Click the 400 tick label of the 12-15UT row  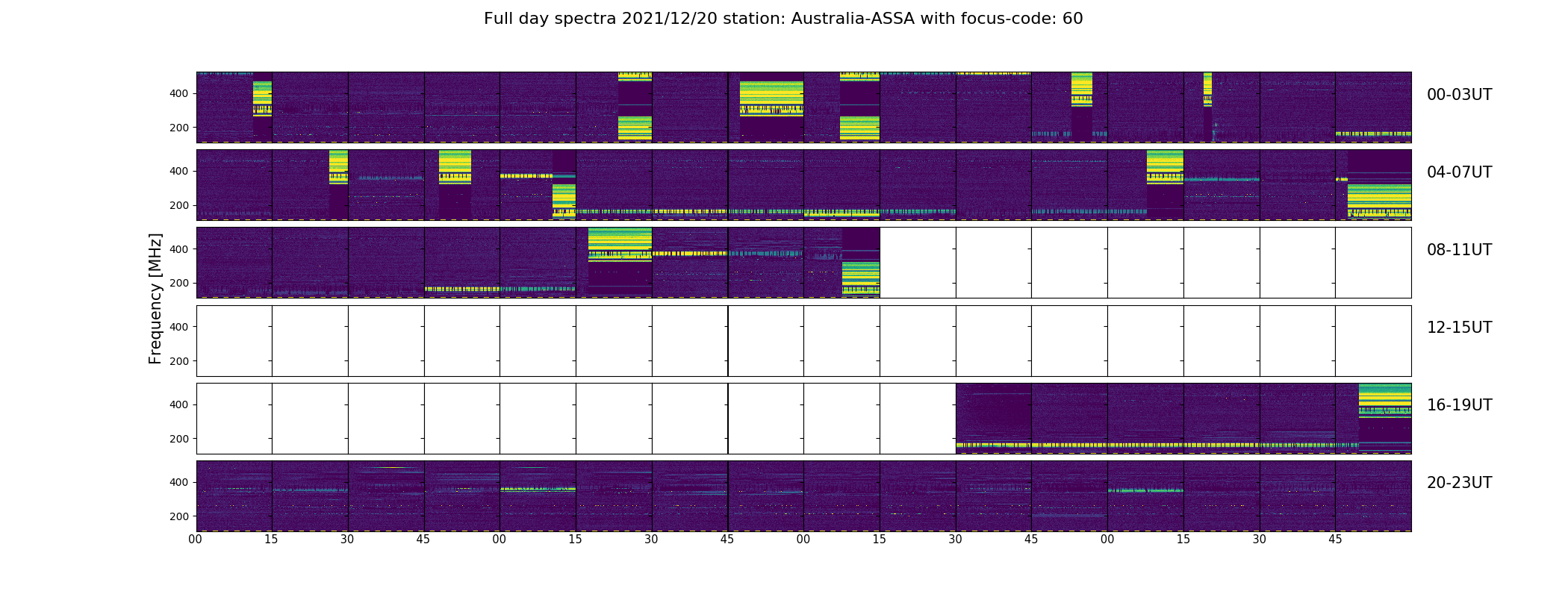179,327
